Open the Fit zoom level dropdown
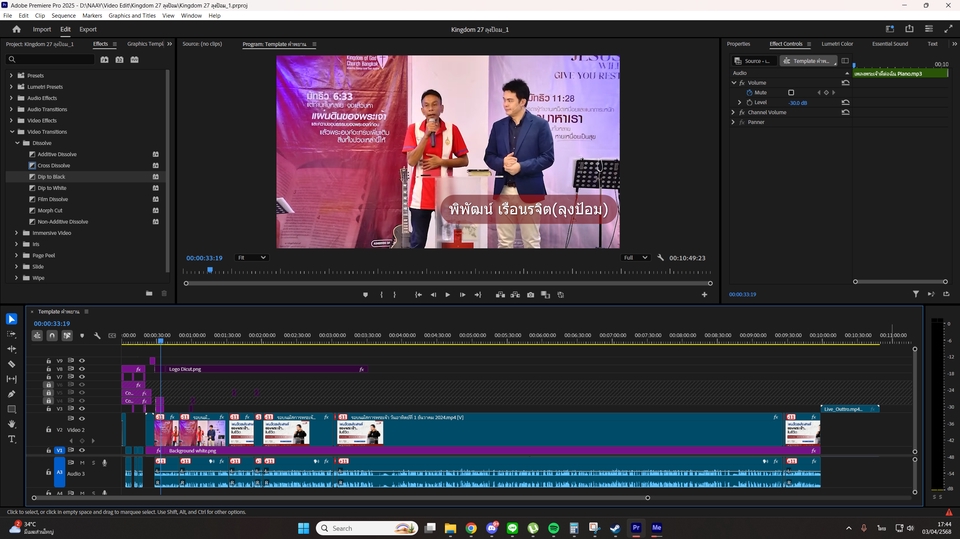The image size is (960, 539). point(251,258)
